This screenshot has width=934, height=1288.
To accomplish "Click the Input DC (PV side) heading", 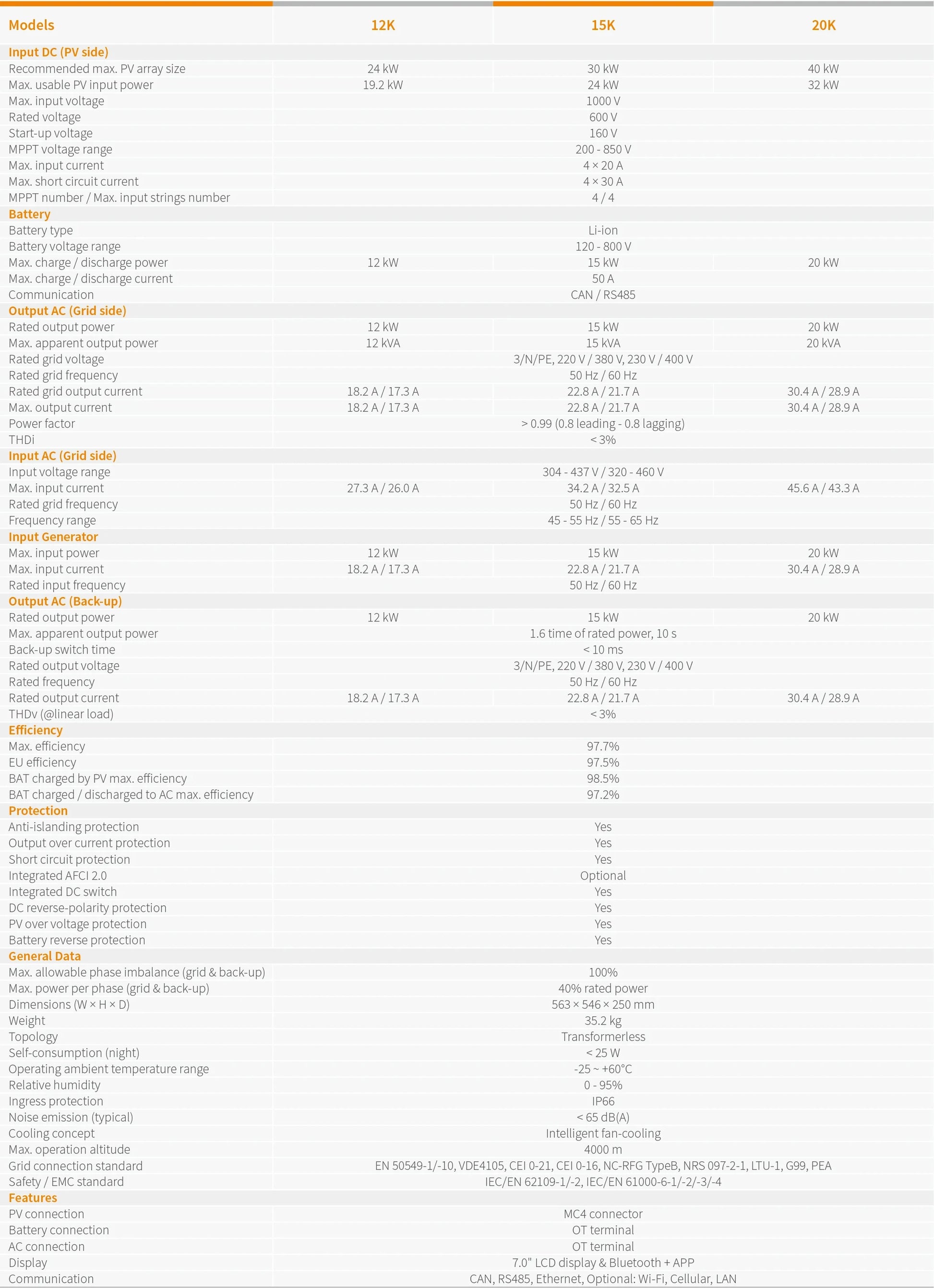I will [58, 52].
